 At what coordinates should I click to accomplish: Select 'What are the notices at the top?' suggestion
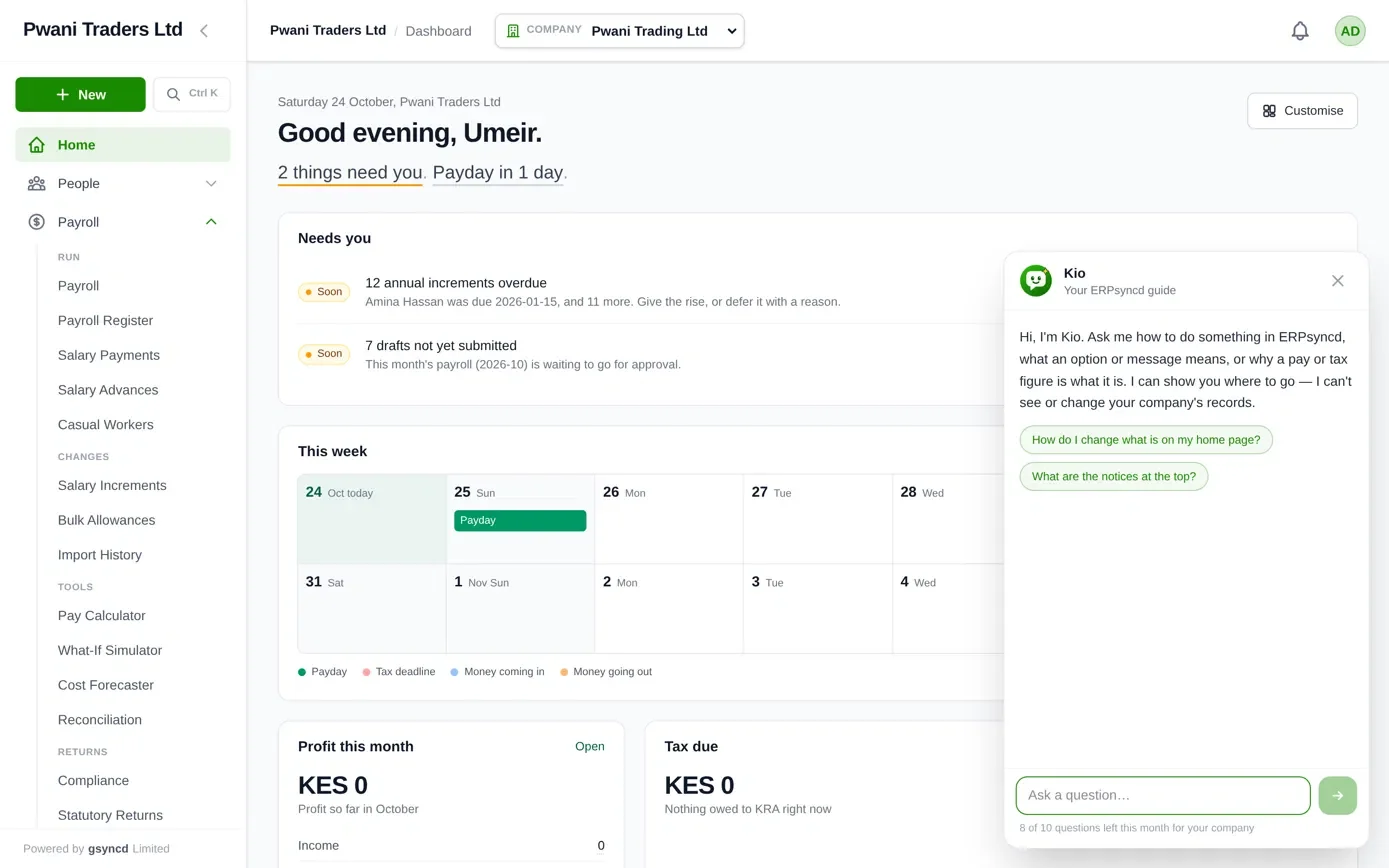[1114, 477]
